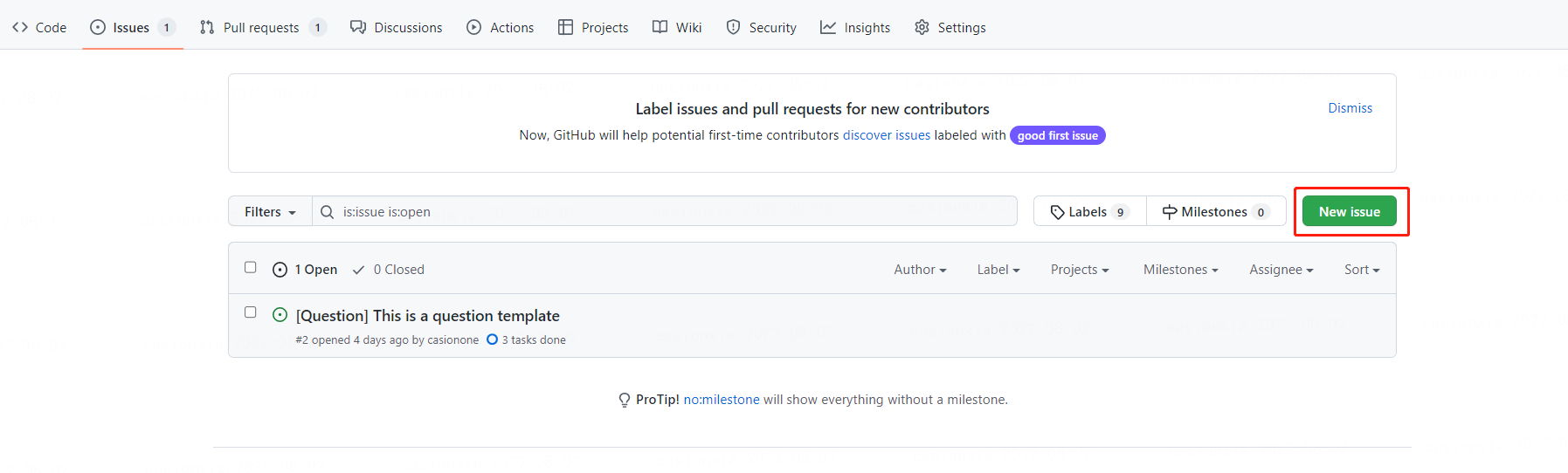Viewport: 1568px width, 473px height.
Task: Click the green New issue button
Action: (1349, 212)
